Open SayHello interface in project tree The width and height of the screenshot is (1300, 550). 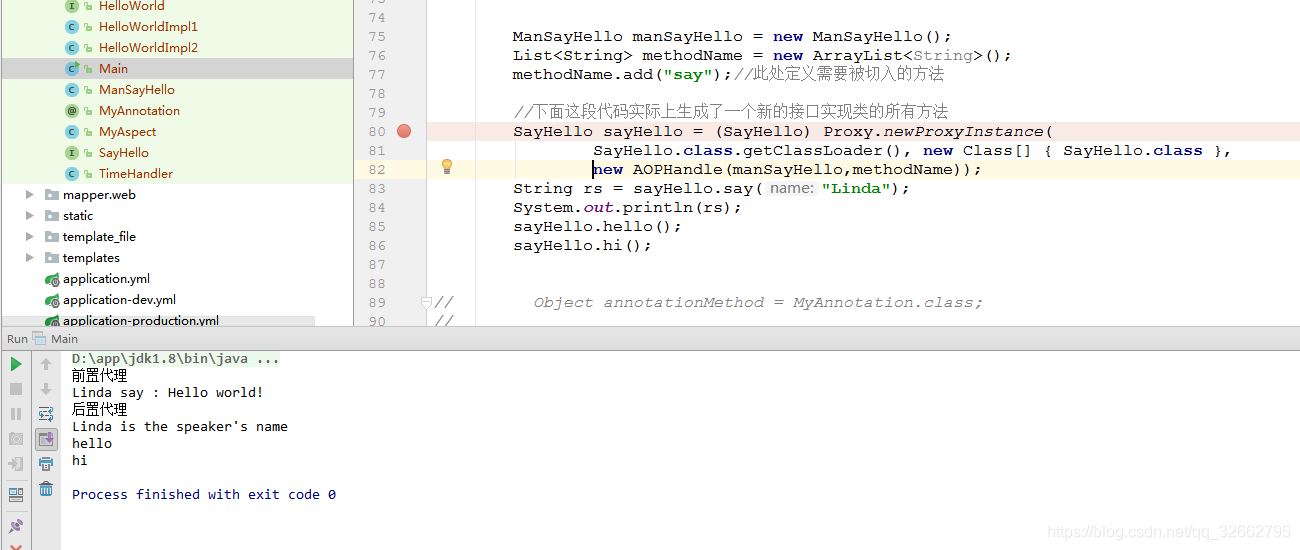pyautogui.click(x=123, y=153)
